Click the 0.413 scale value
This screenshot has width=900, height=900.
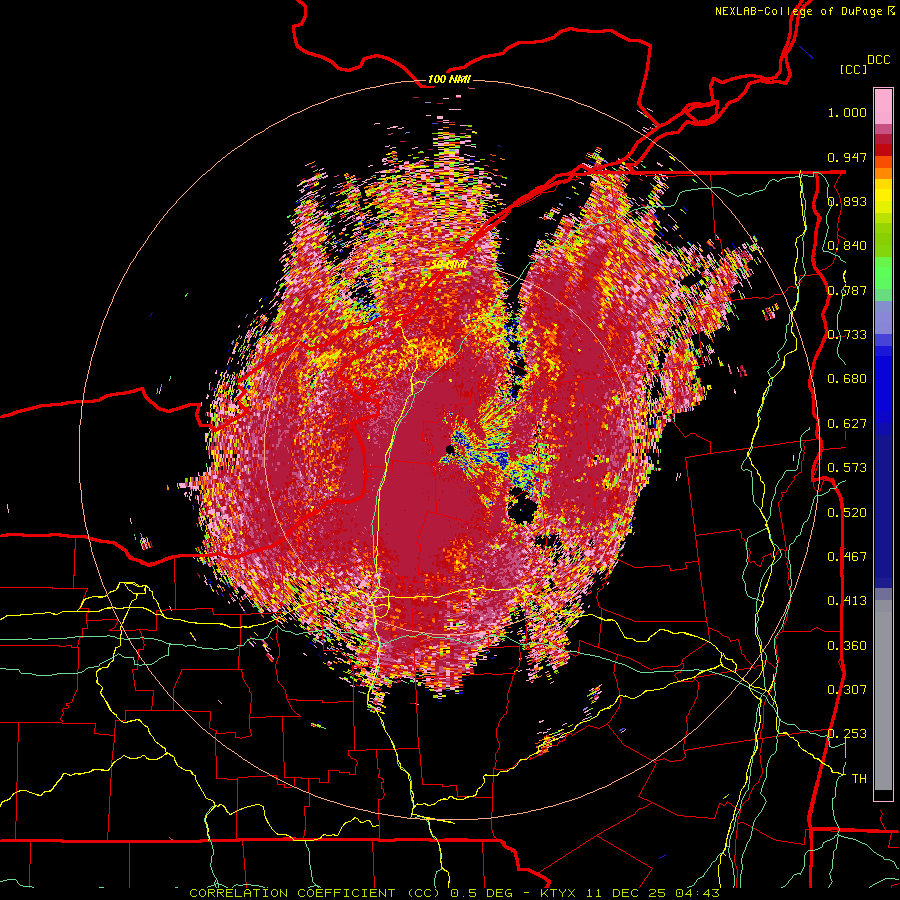pyautogui.click(x=847, y=601)
